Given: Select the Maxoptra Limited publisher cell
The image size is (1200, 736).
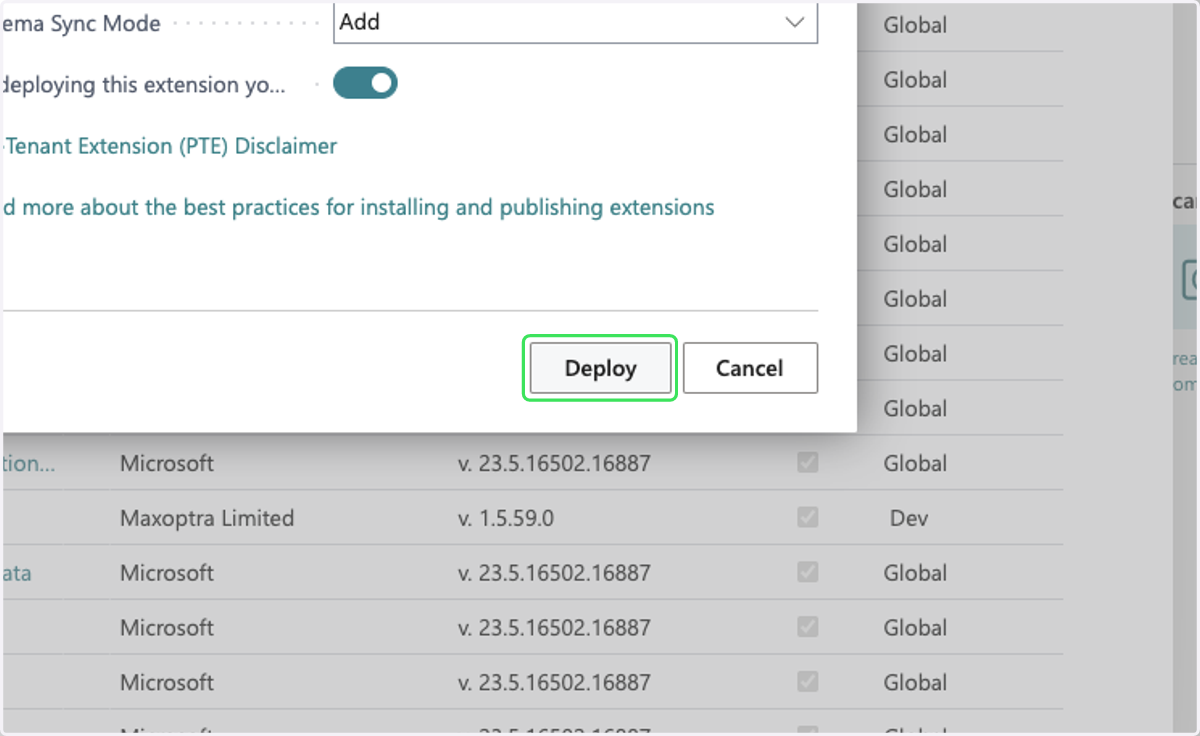Looking at the screenshot, I should (207, 518).
